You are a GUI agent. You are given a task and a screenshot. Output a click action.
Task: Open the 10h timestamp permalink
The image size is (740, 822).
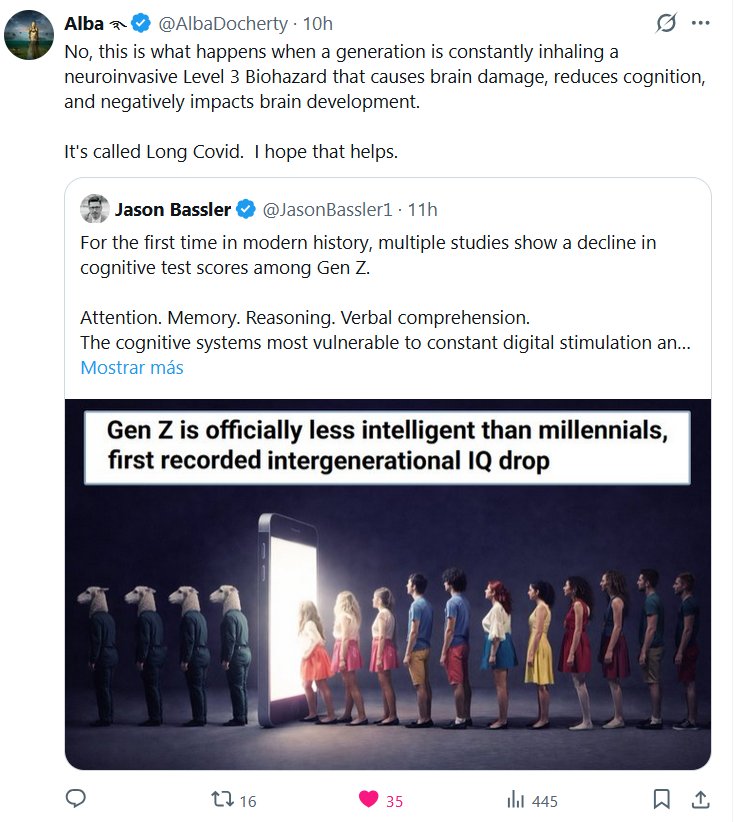pyautogui.click(x=317, y=23)
